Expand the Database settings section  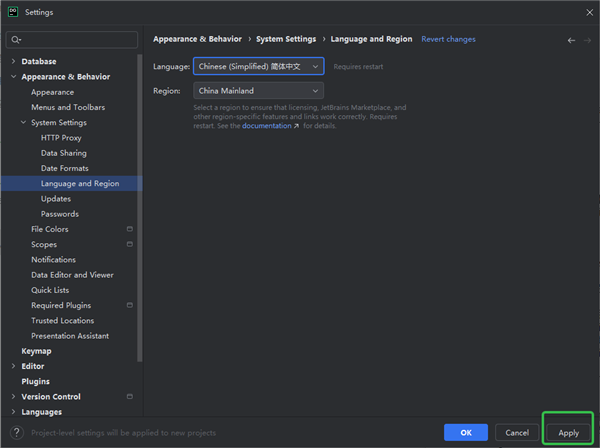(13, 61)
